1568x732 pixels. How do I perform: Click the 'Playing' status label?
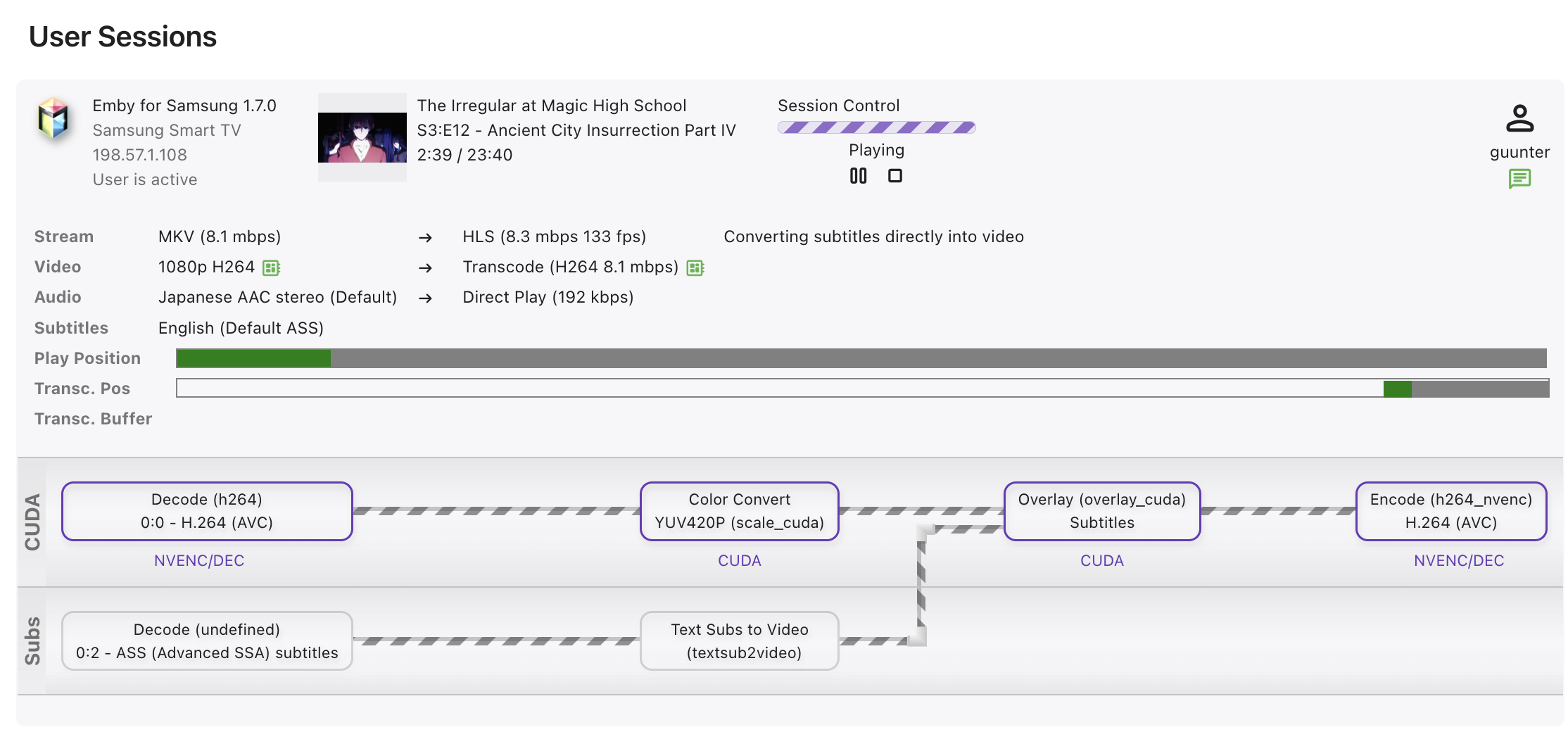point(877,150)
